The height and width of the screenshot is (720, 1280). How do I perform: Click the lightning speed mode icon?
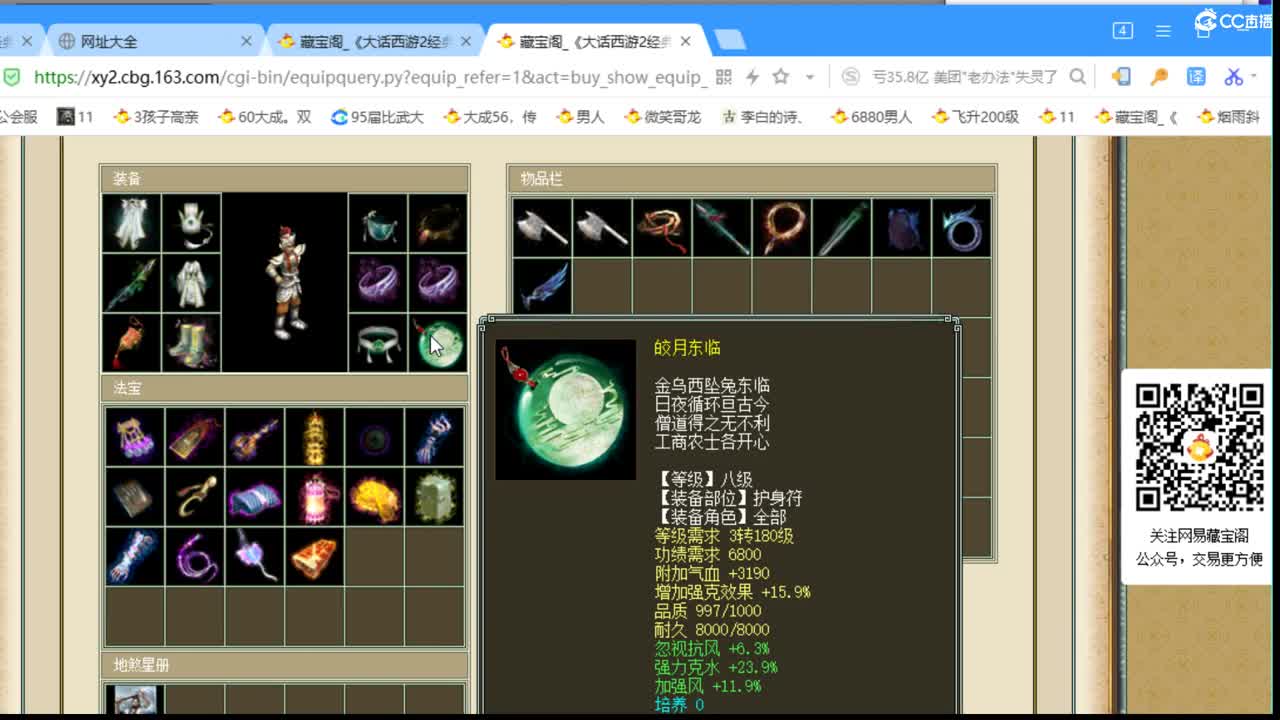[x=752, y=77]
